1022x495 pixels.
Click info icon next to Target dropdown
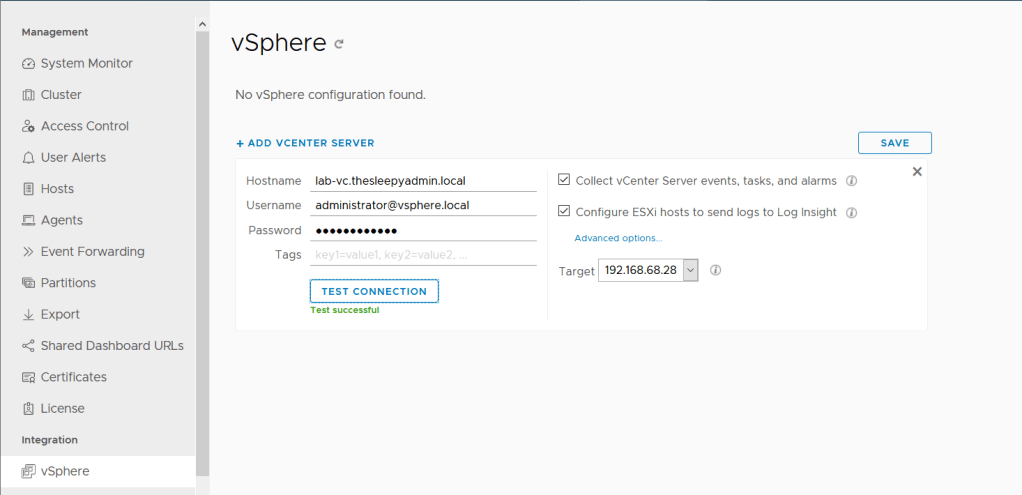[716, 270]
